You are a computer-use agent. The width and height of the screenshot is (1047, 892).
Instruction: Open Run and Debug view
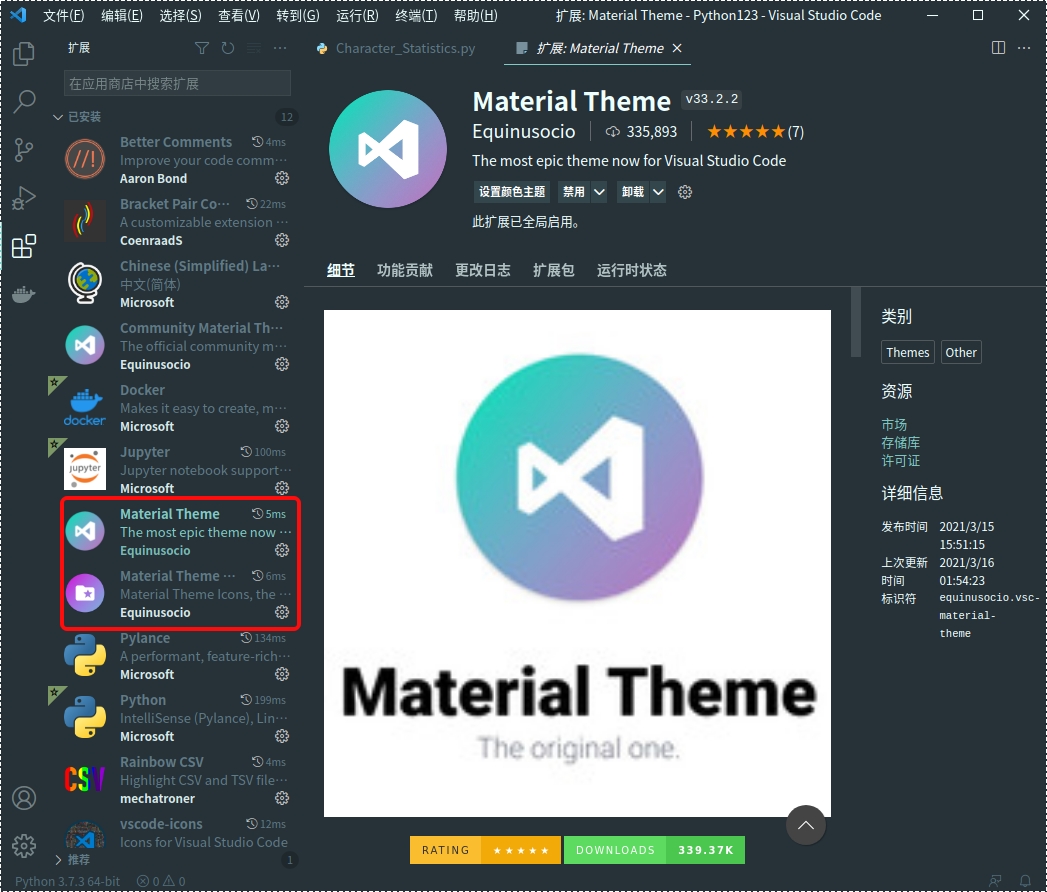click(x=24, y=198)
